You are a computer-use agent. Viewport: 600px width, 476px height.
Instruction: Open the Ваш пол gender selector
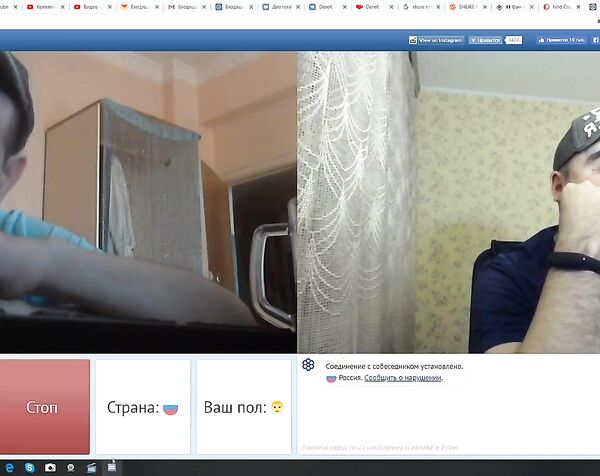244,407
